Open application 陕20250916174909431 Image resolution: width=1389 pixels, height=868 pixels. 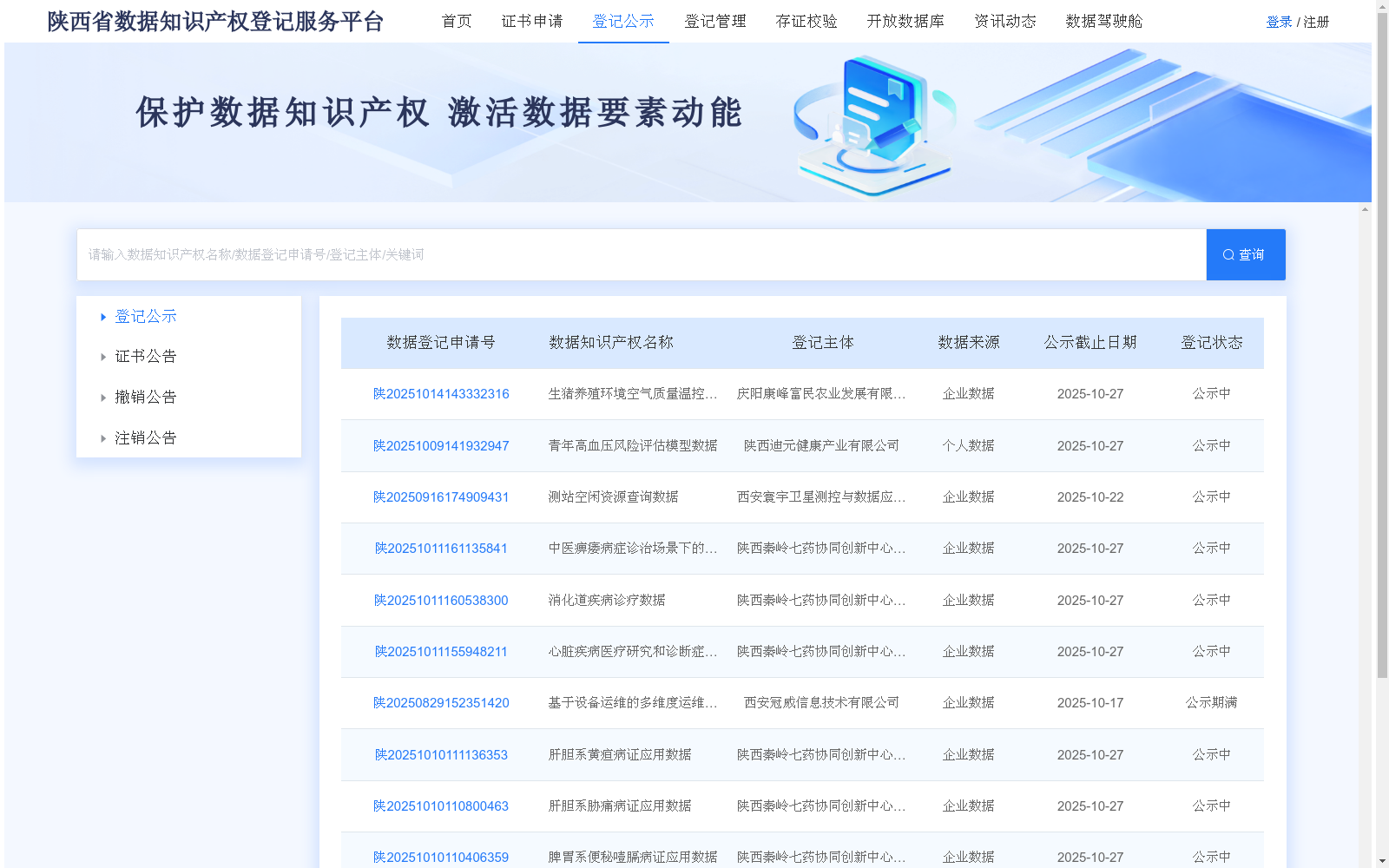coord(441,497)
